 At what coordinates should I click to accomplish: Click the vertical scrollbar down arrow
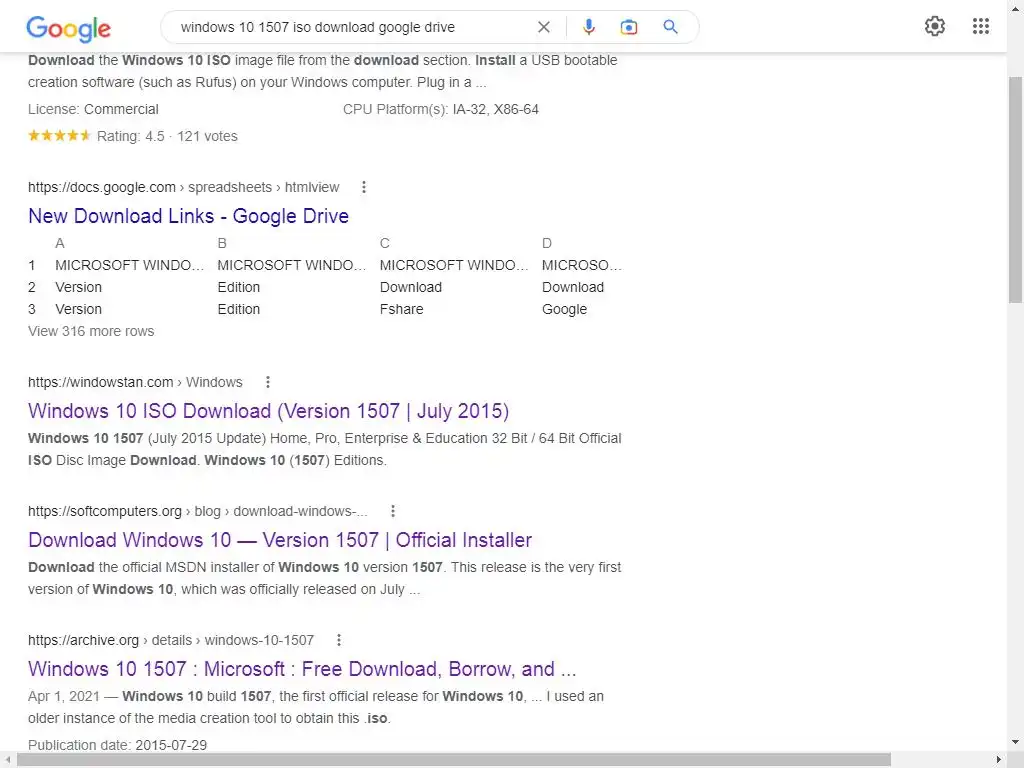click(1016, 742)
